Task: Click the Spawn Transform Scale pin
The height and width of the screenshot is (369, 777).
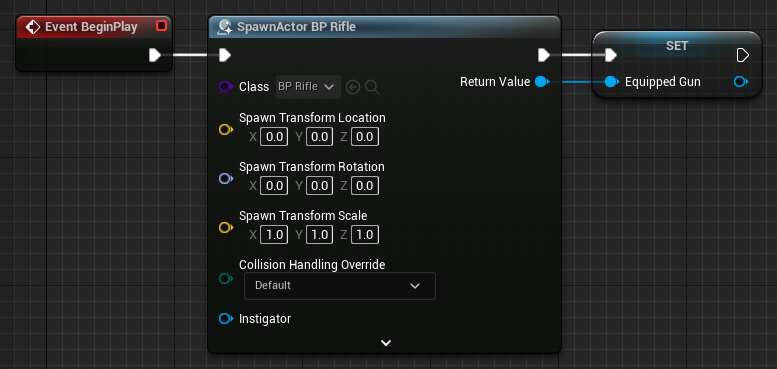Action: click(225, 227)
